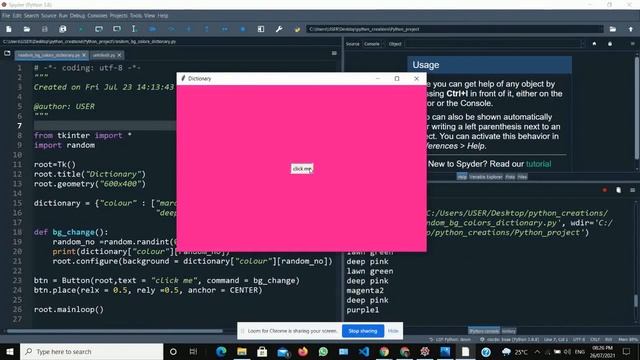Viewport: 640px width, 360px height.
Task: Browse for a working directory
Action: pyautogui.click(x=613, y=29)
